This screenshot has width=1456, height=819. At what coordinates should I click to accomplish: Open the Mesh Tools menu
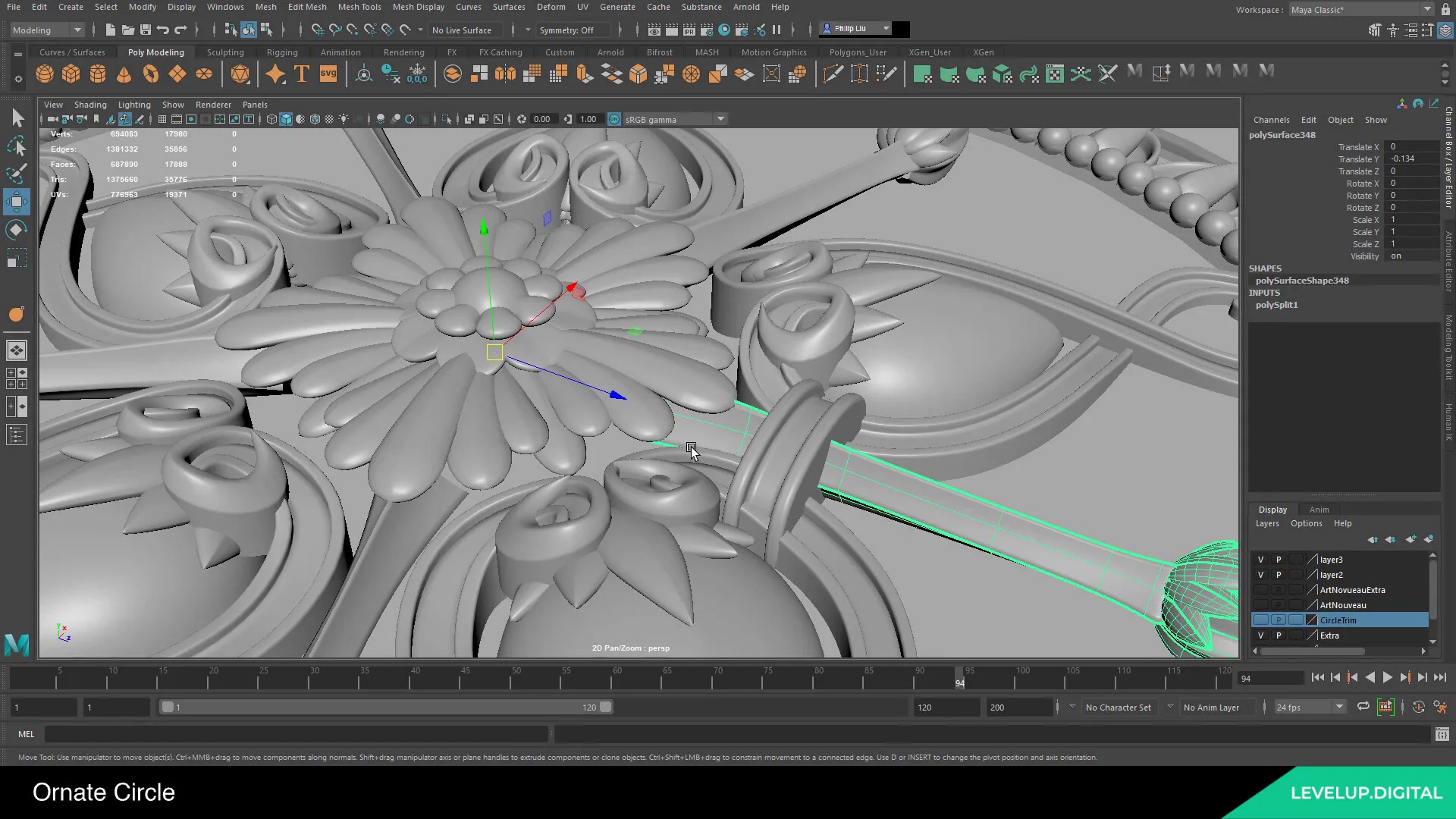tap(359, 7)
